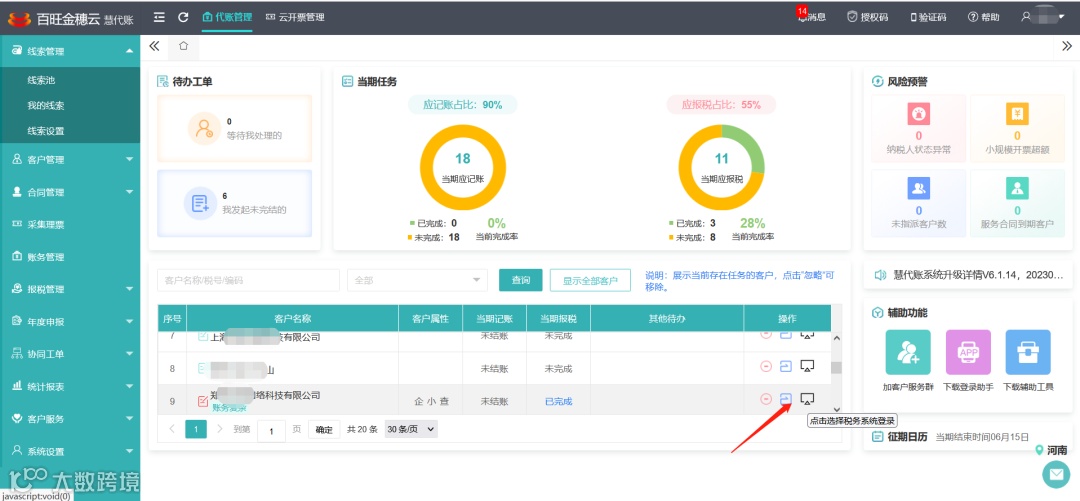
Task: Open the user account dropdown arrow
Action: pos(1061,16)
